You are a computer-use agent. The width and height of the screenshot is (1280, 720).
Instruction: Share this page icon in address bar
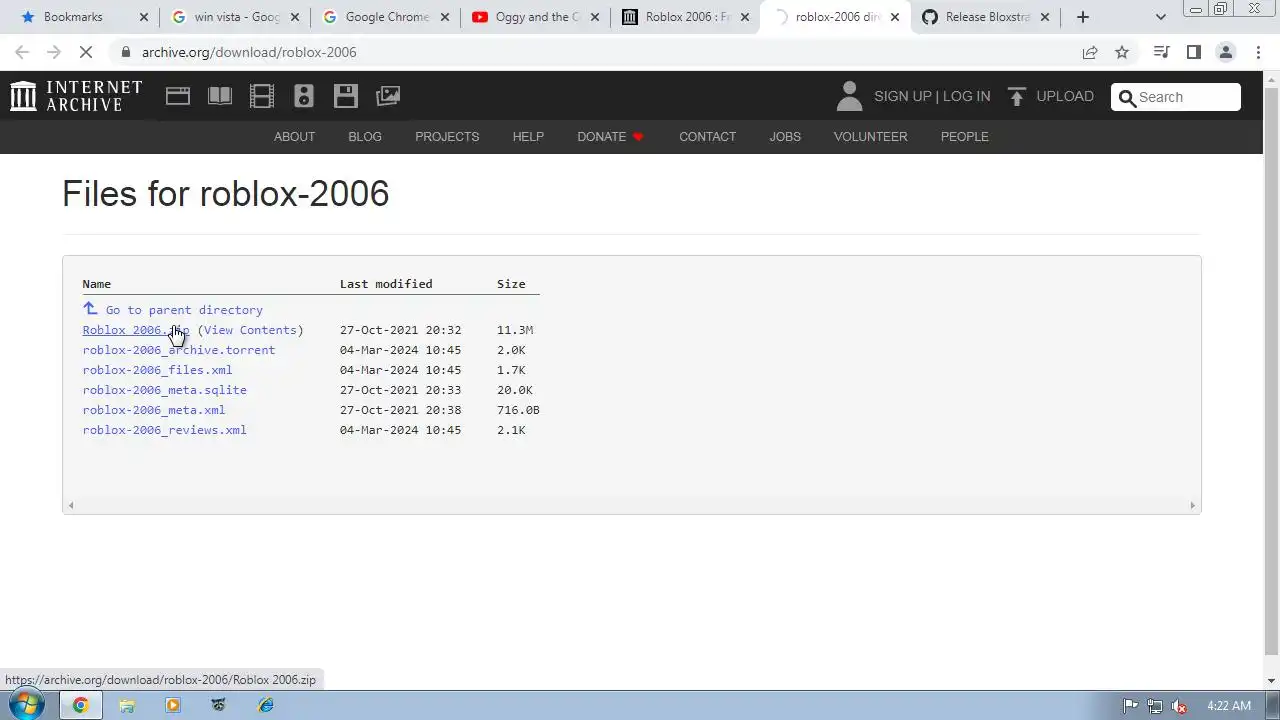pyautogui.click(x=1090, y=52)
